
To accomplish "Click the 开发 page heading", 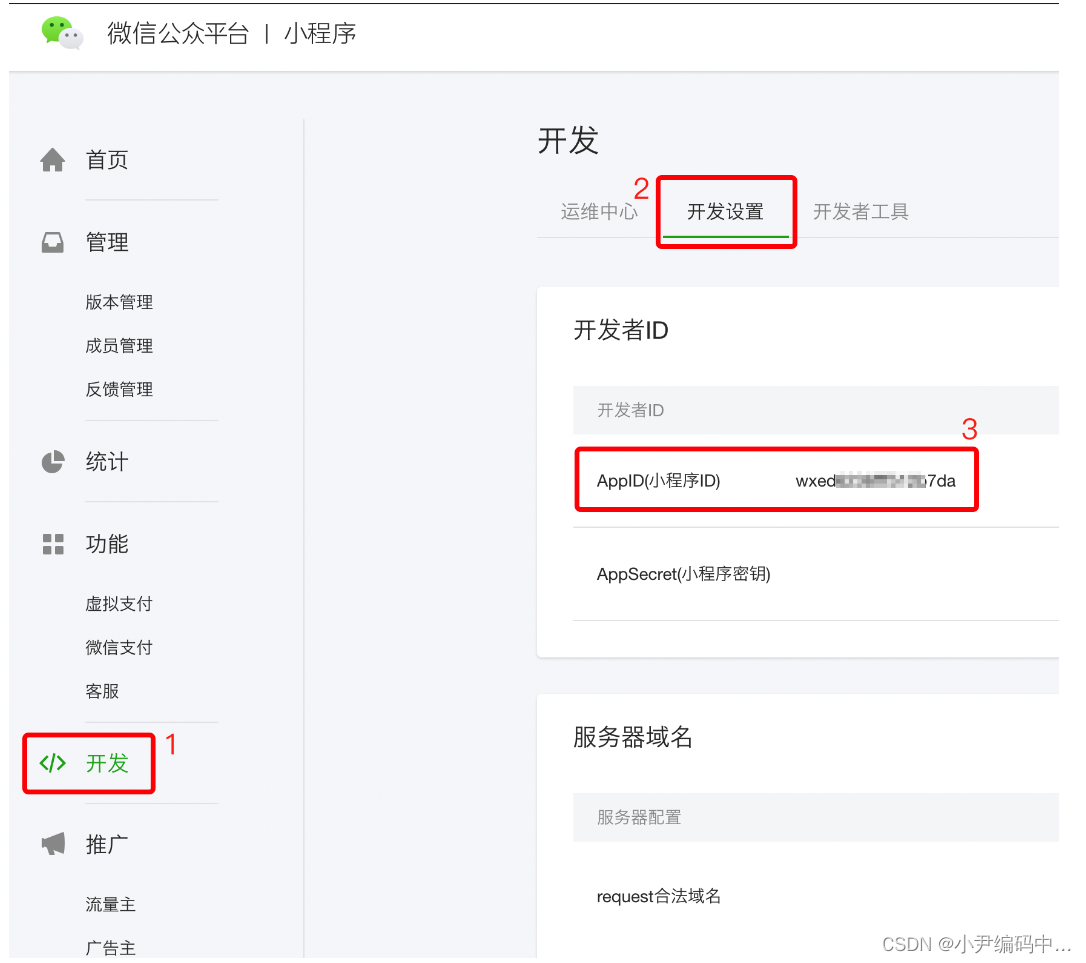I will pos(568,141).
